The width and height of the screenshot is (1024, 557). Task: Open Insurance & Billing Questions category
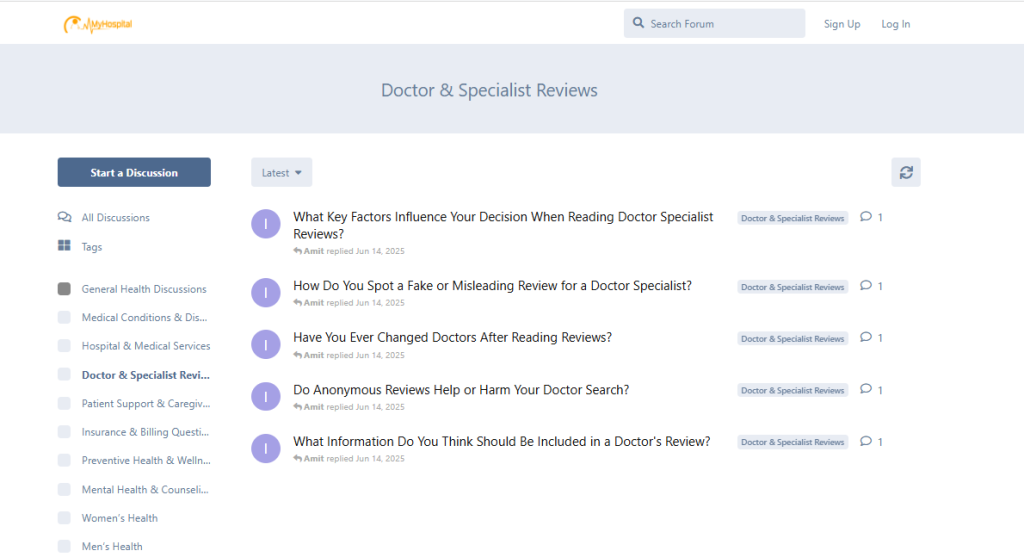click(146, 433)
